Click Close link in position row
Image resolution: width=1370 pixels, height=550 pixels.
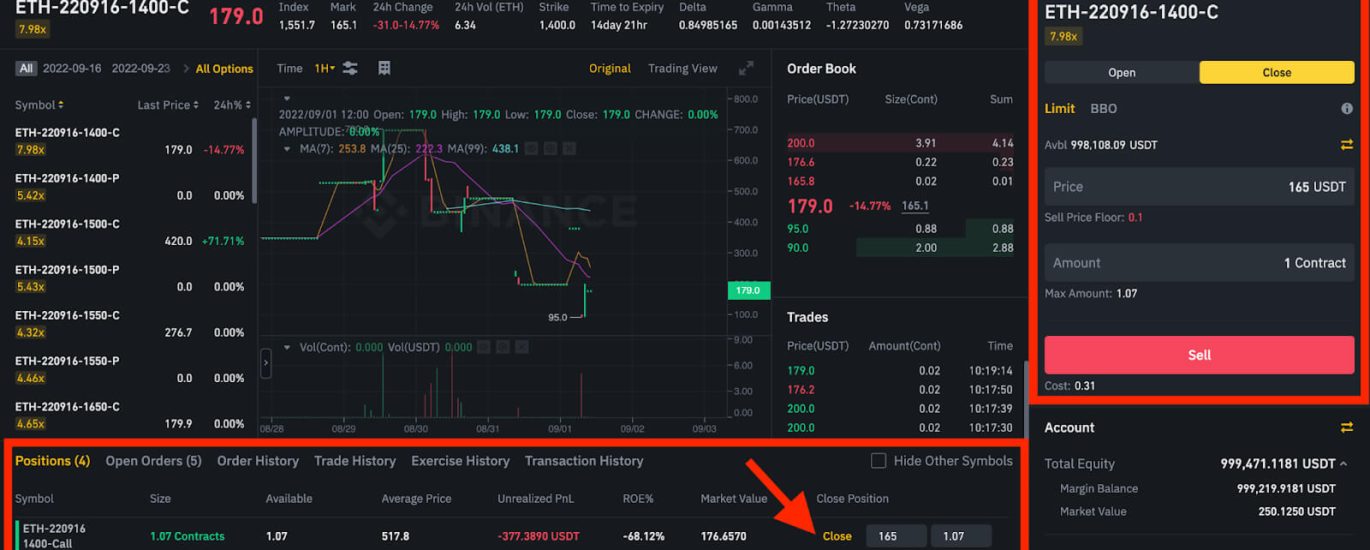pos(837,536)
